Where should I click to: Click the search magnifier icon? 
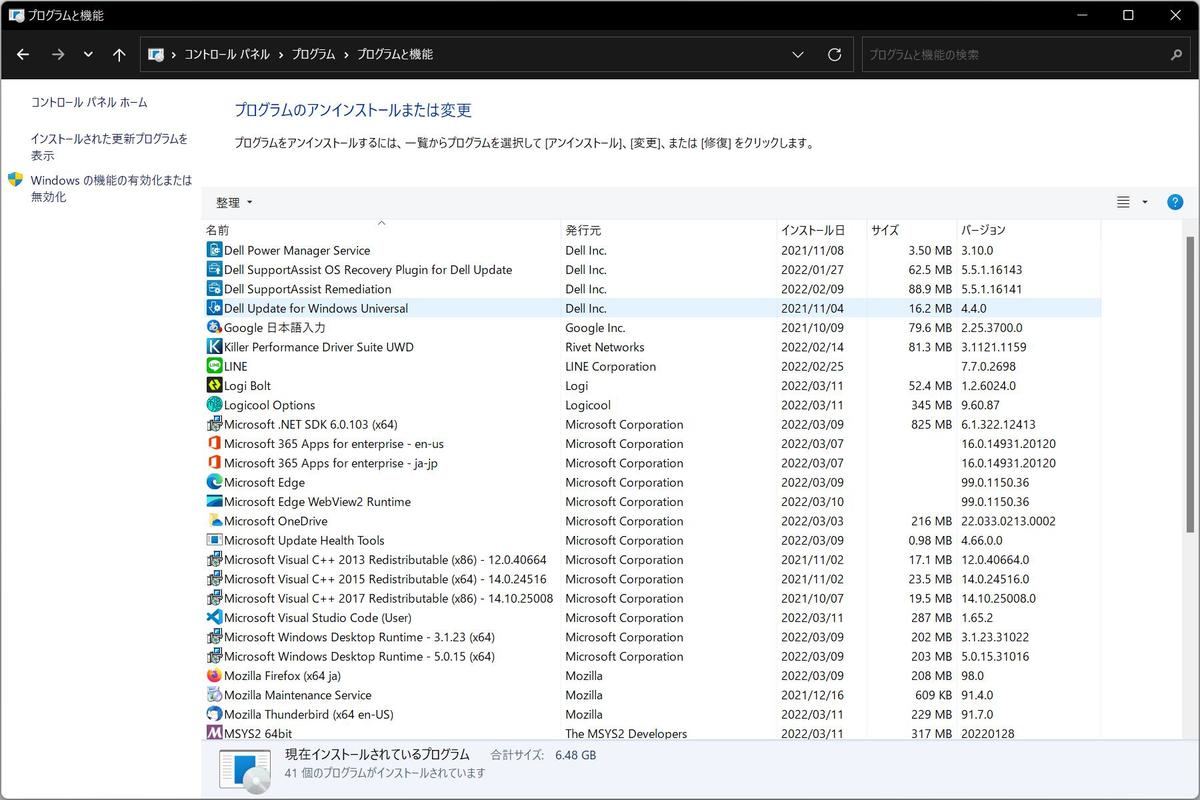coord(1176,55)
